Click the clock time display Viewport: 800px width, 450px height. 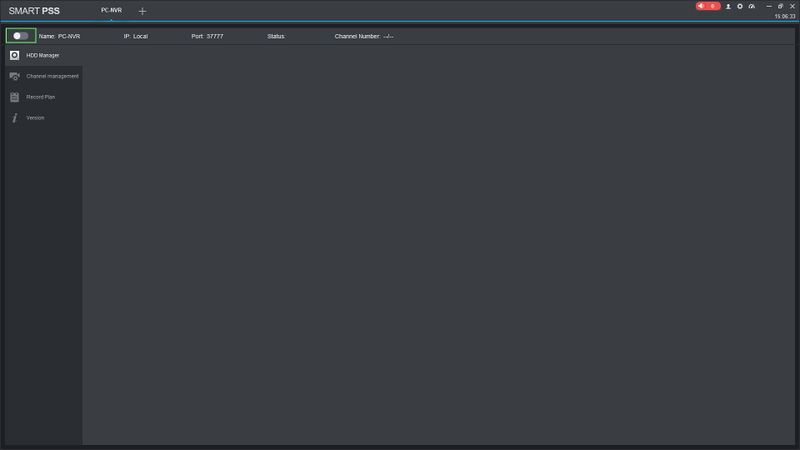(x=785, y=16)
